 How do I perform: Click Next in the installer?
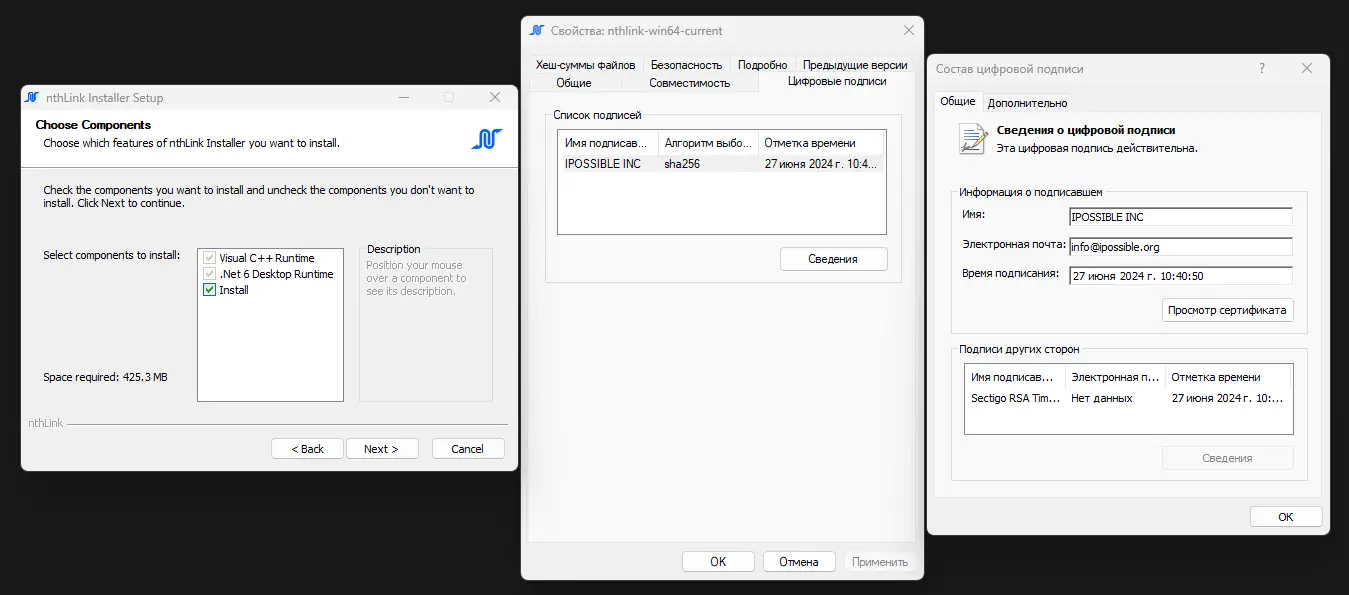381,449
